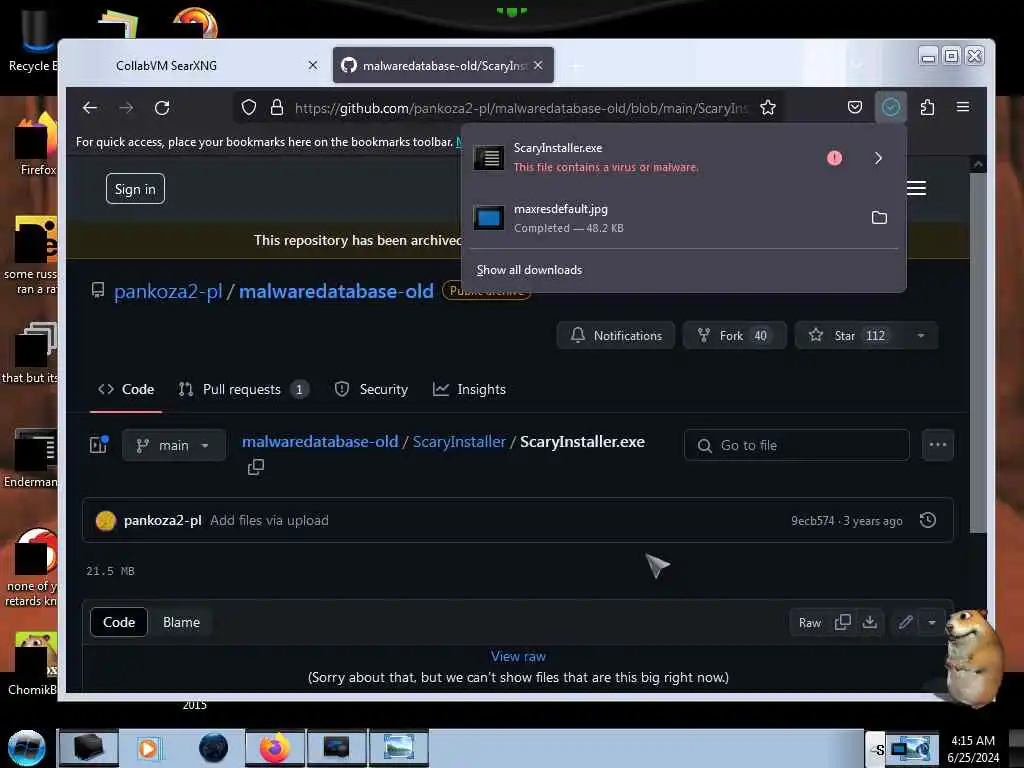The height and width of the screenshot is (768, 1024).
Task: Click the red malware warning indicator
Action: (x=835, y=158)
